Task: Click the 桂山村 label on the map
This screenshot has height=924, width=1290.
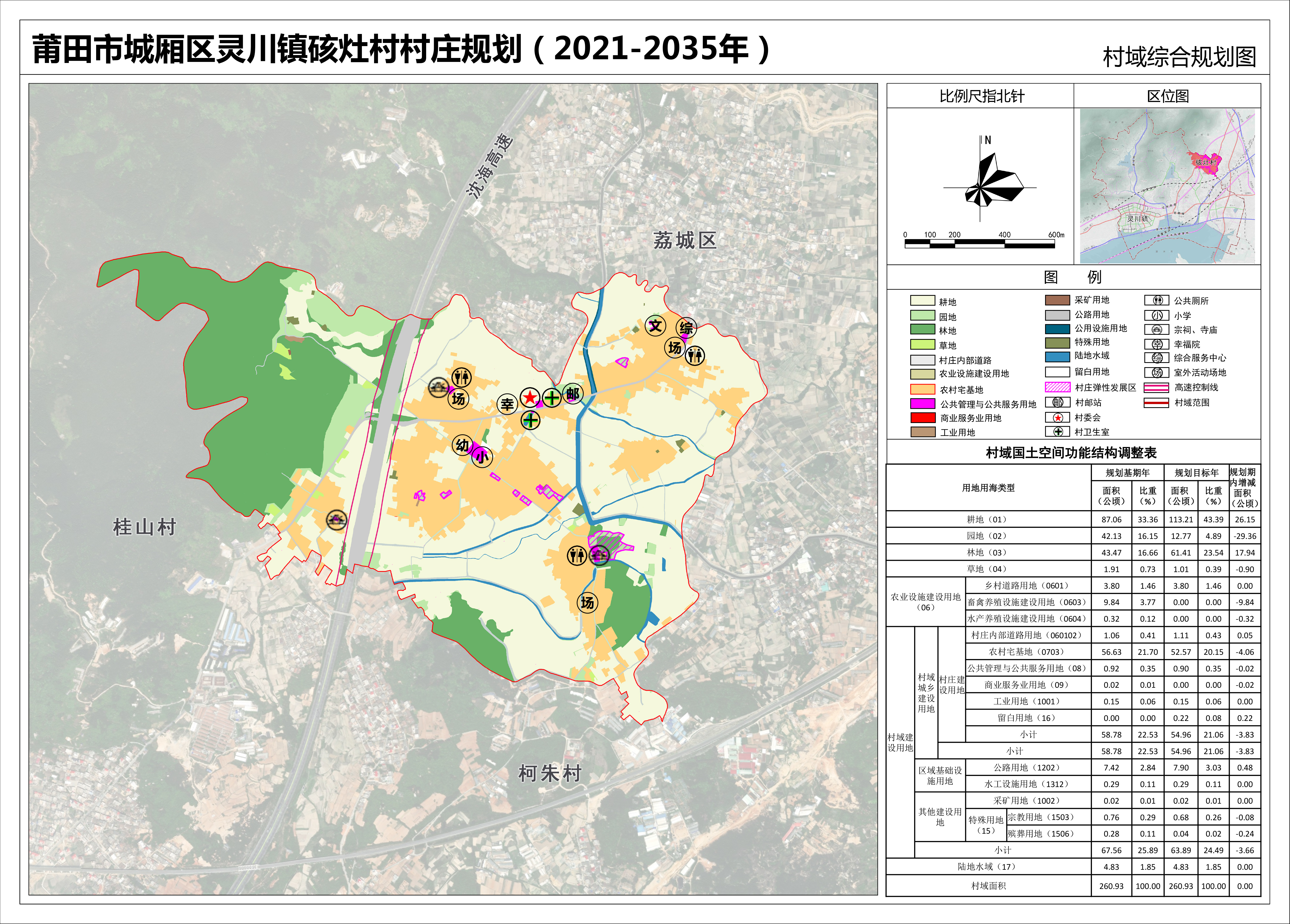Action: pyautogui.click(x=145, y=527)
